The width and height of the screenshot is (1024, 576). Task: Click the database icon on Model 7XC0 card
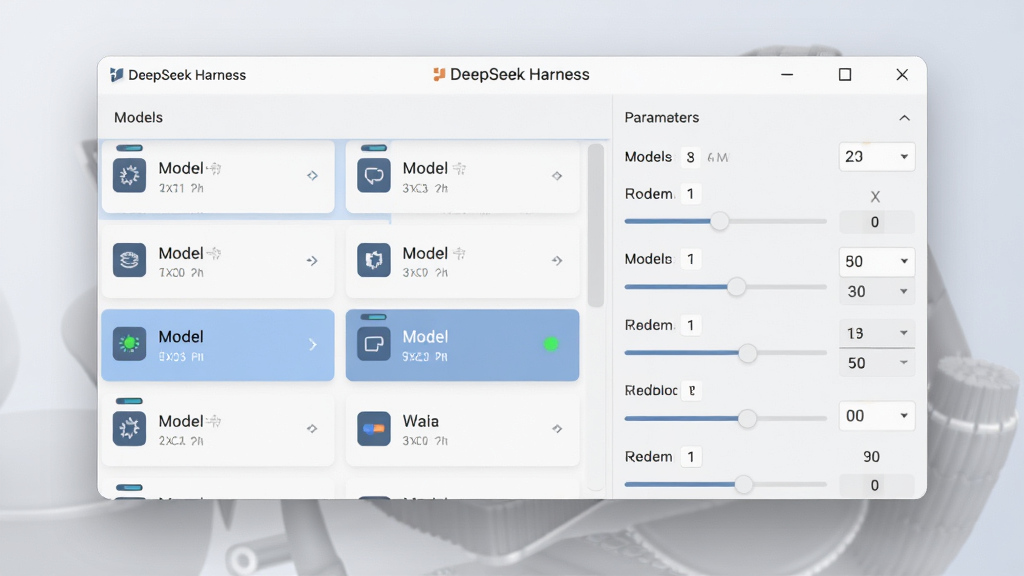(x=129, y=260)
